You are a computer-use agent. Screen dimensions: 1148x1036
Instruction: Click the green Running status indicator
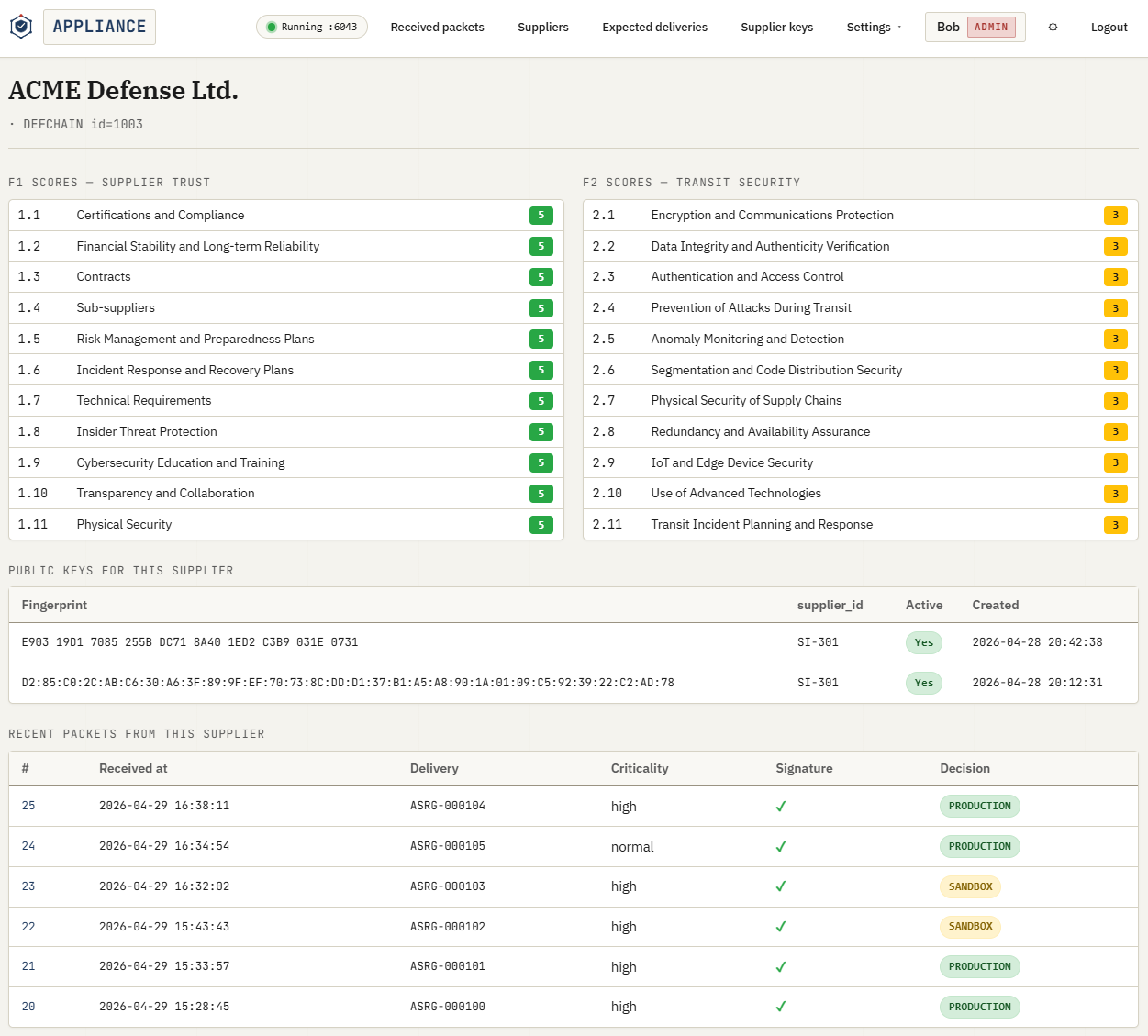(312, 28)
